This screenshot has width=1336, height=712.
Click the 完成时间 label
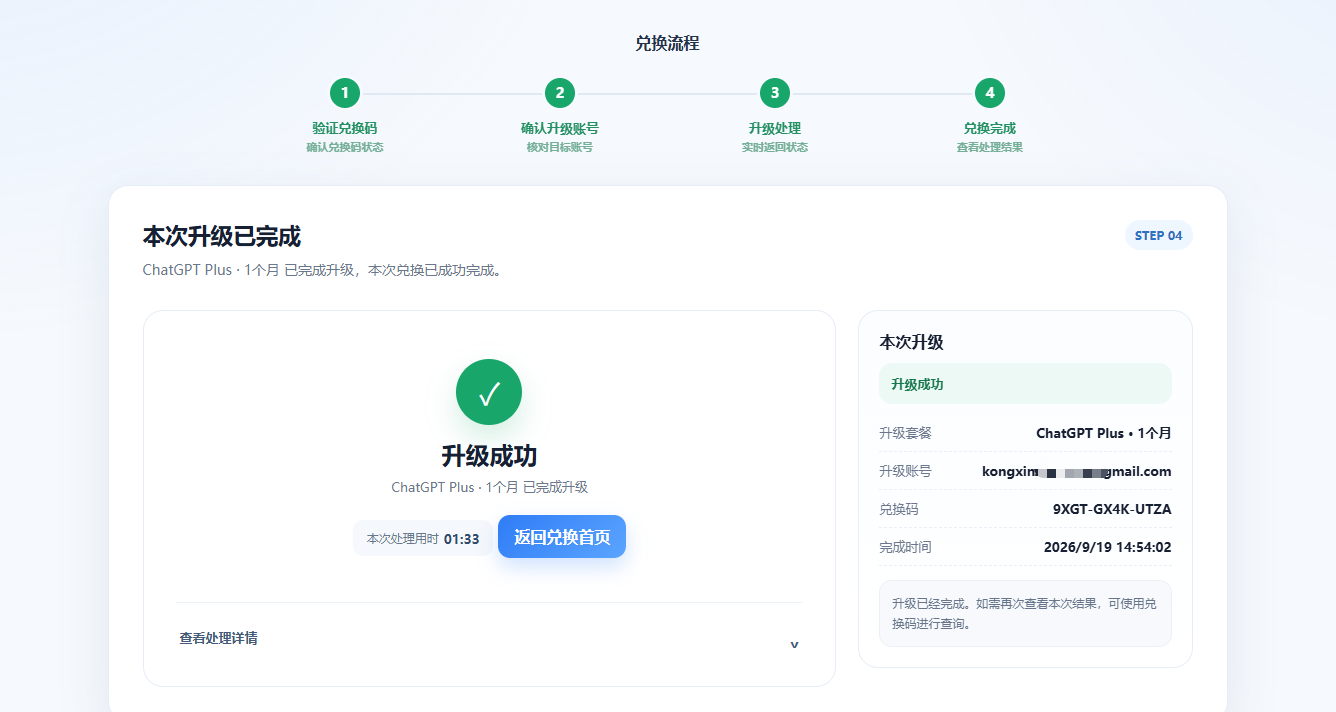[x=905, y=547]
